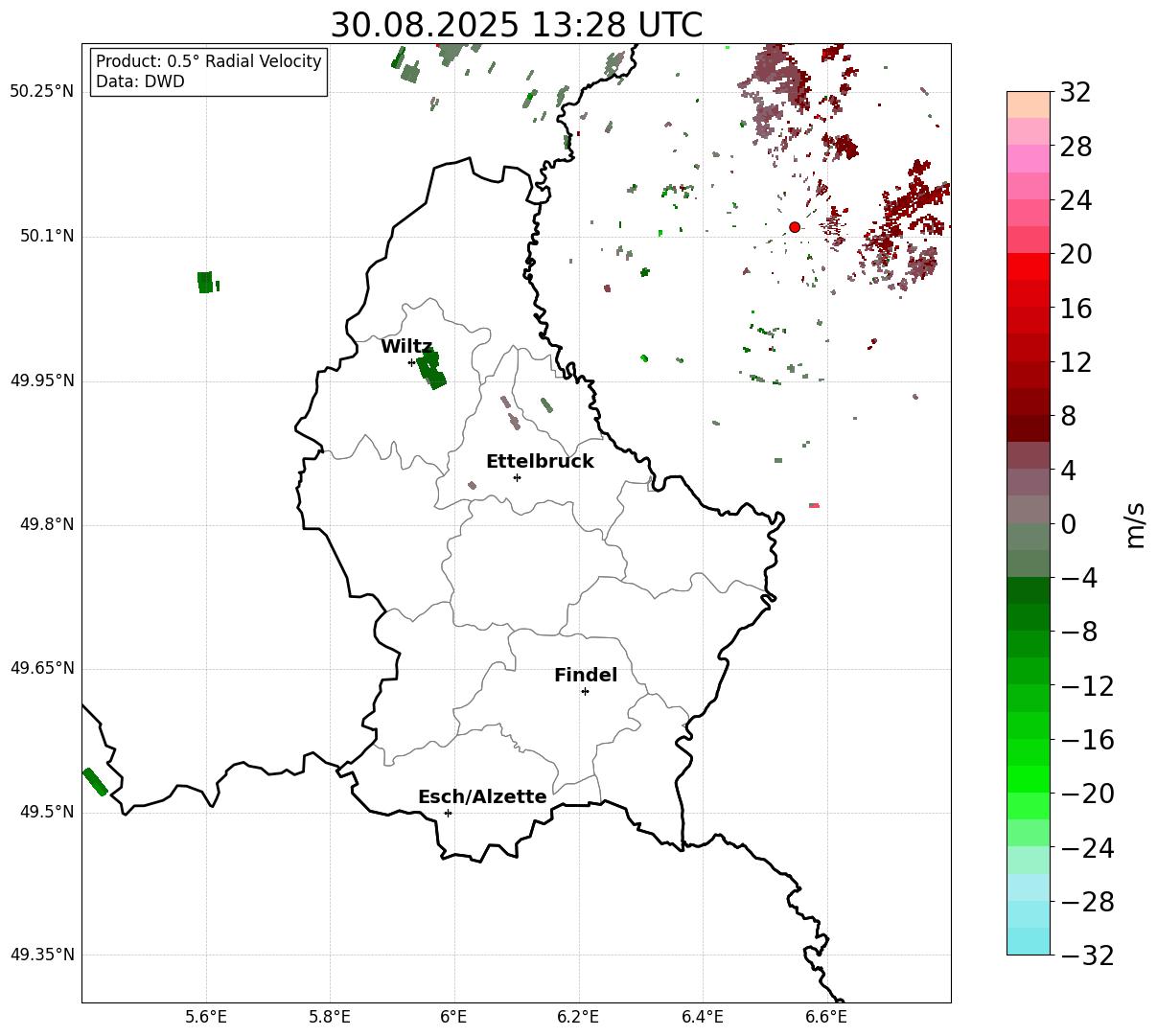The width and height of the screenshot is (1157, 1036).
Task: Click the colorbar label "24"
Action: [x=1075, y=201]
